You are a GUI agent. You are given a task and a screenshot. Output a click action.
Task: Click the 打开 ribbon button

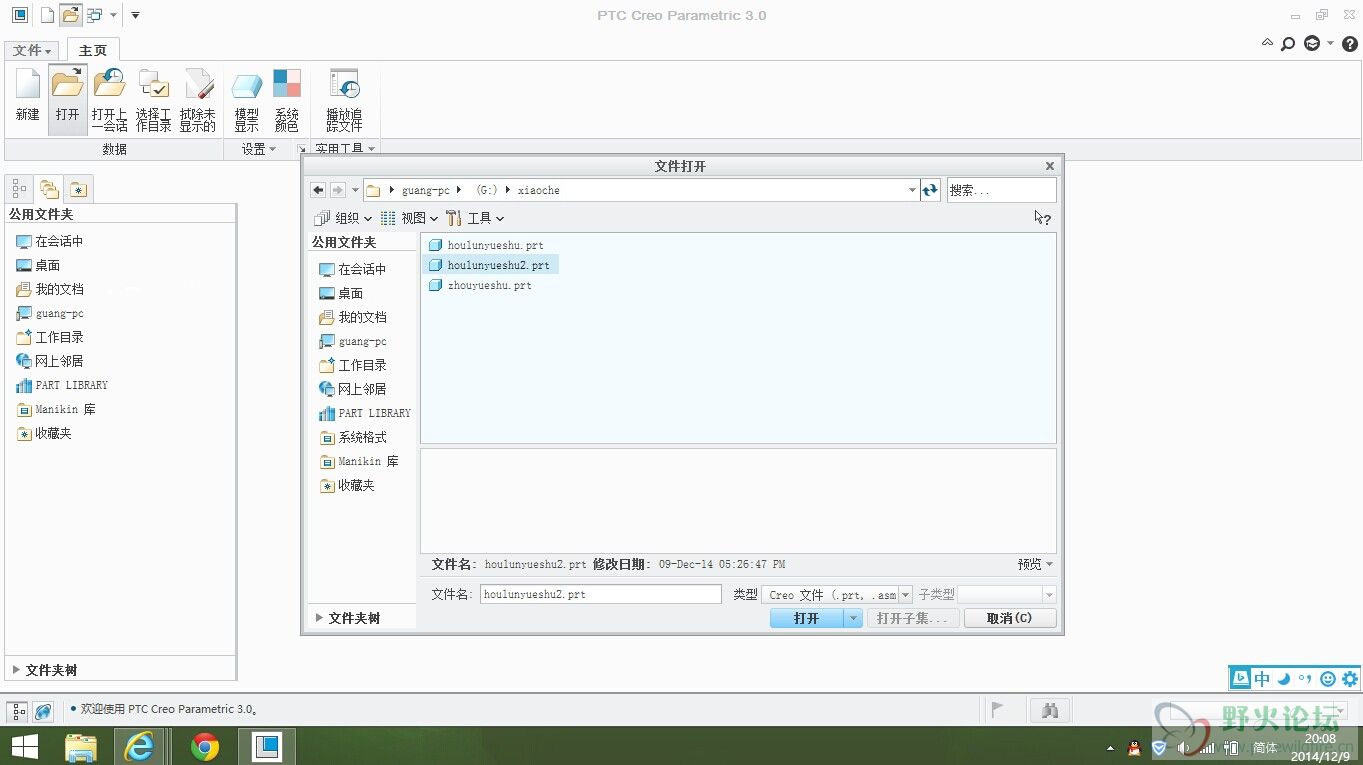pos(67,100)
